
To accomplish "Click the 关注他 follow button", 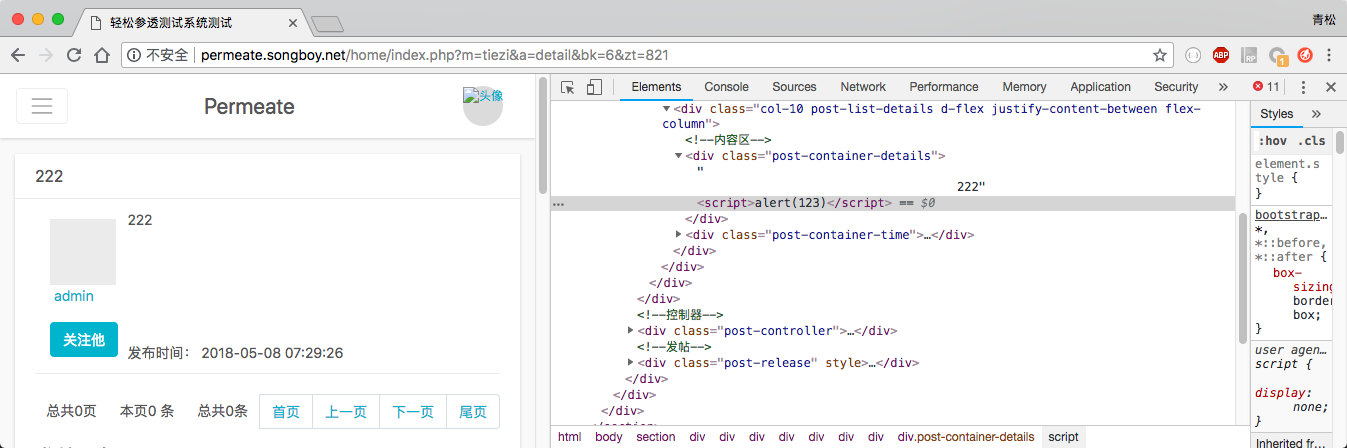I will [x=84, y=340].
